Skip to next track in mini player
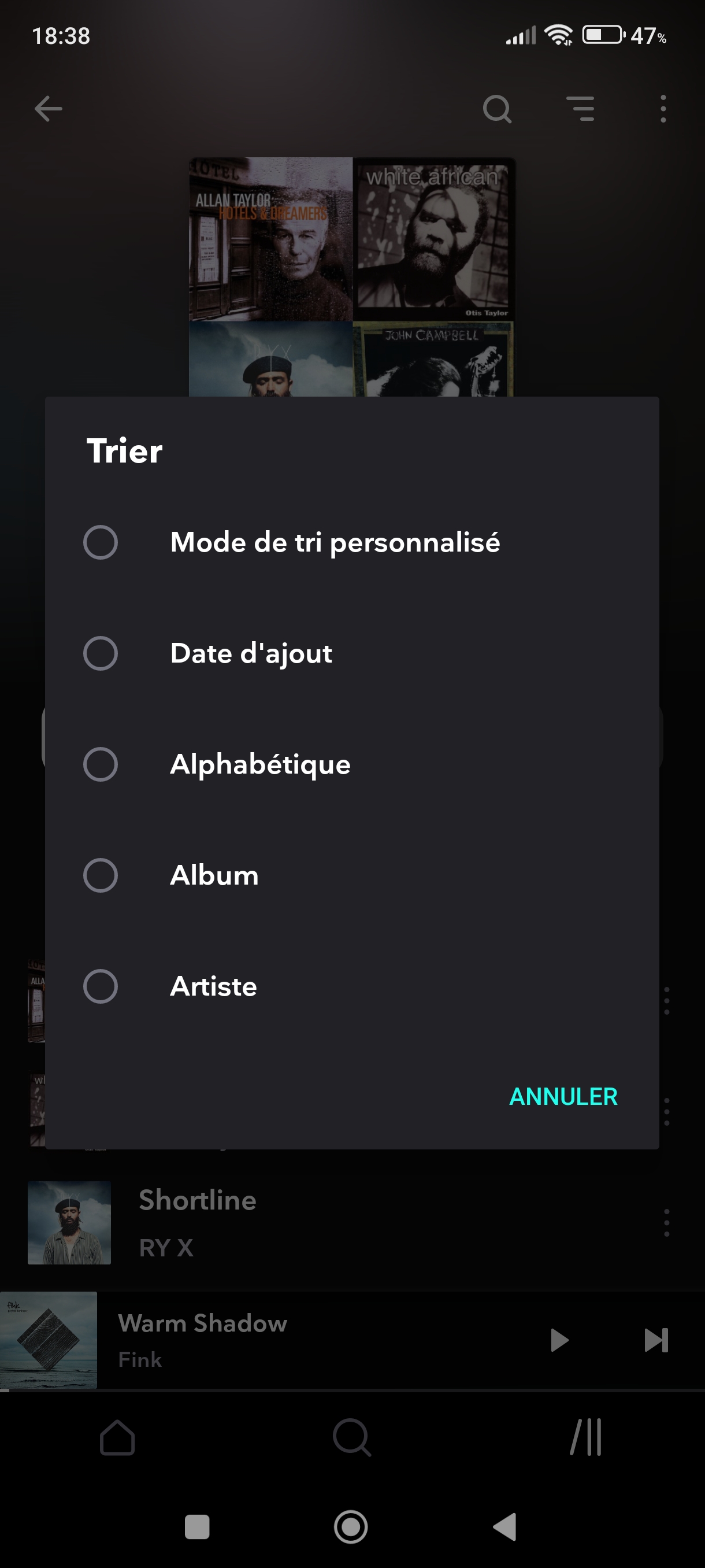The height and width of the screenshot is (1568, 705). pyautogui.click(x=656, y=1340)
